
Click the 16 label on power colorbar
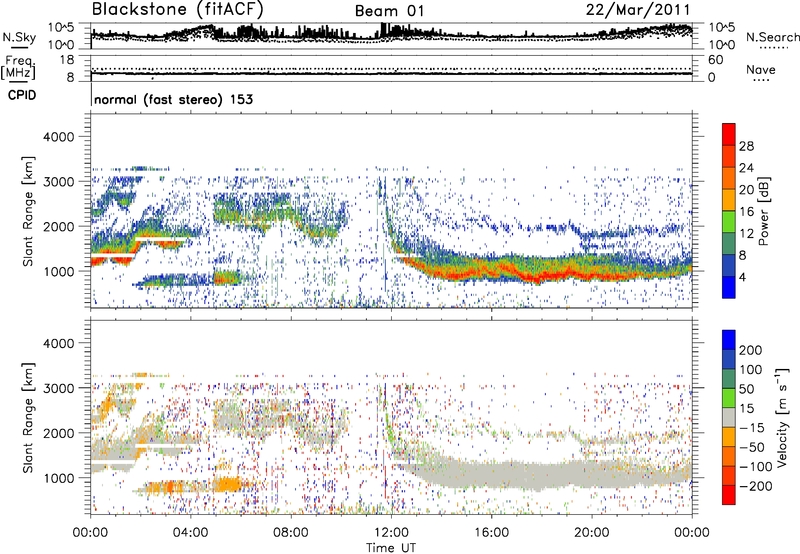point(746,212)
